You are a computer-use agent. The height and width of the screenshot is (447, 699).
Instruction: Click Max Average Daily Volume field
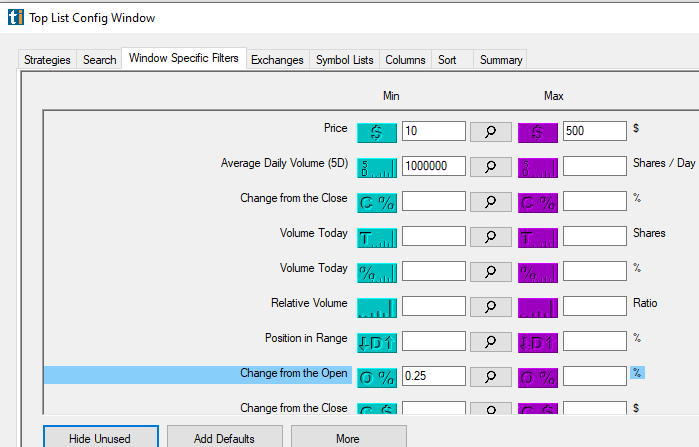pyautogui.click(x=595, y=166)
